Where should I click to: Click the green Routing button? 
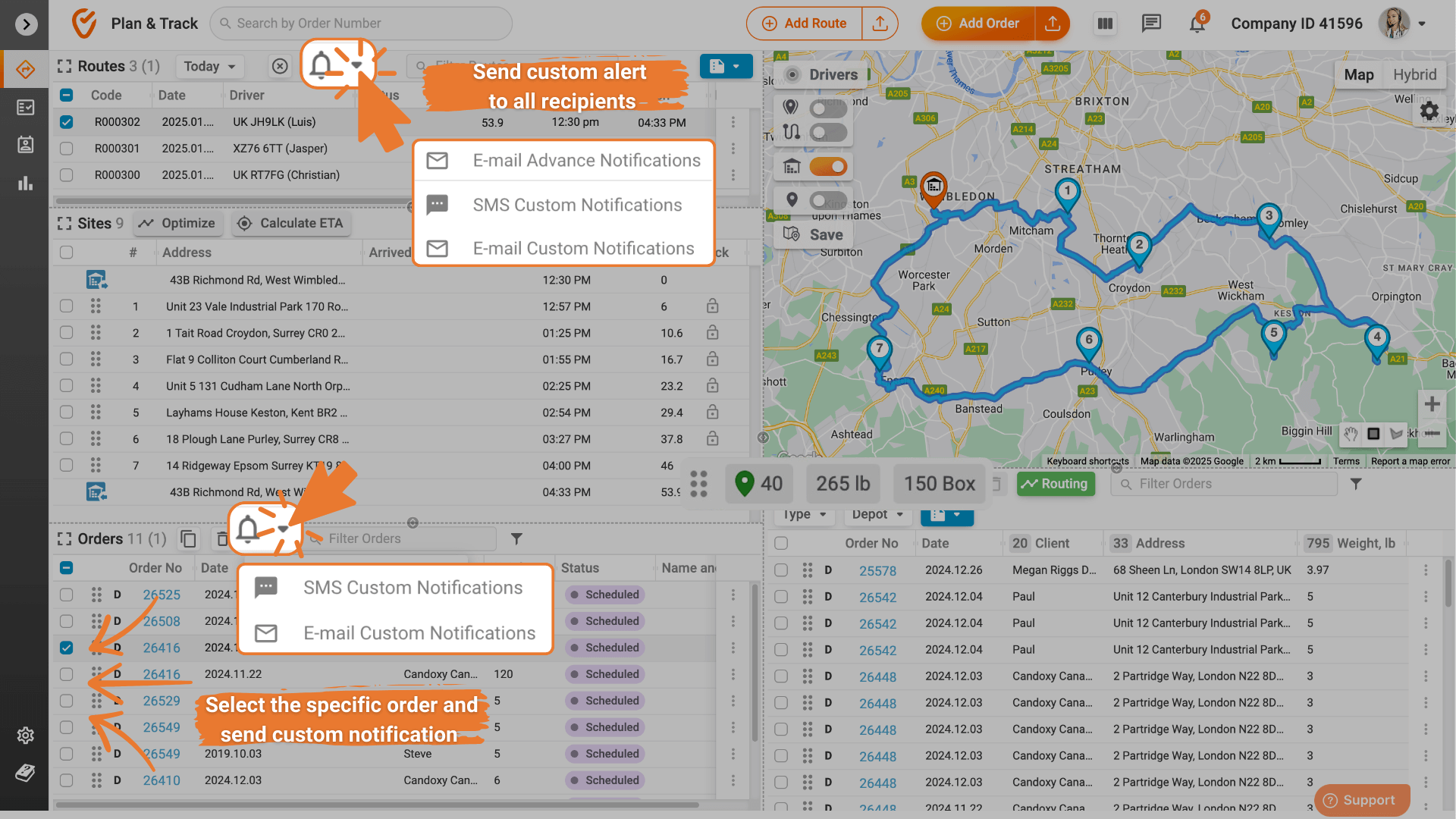(1055, 484)
